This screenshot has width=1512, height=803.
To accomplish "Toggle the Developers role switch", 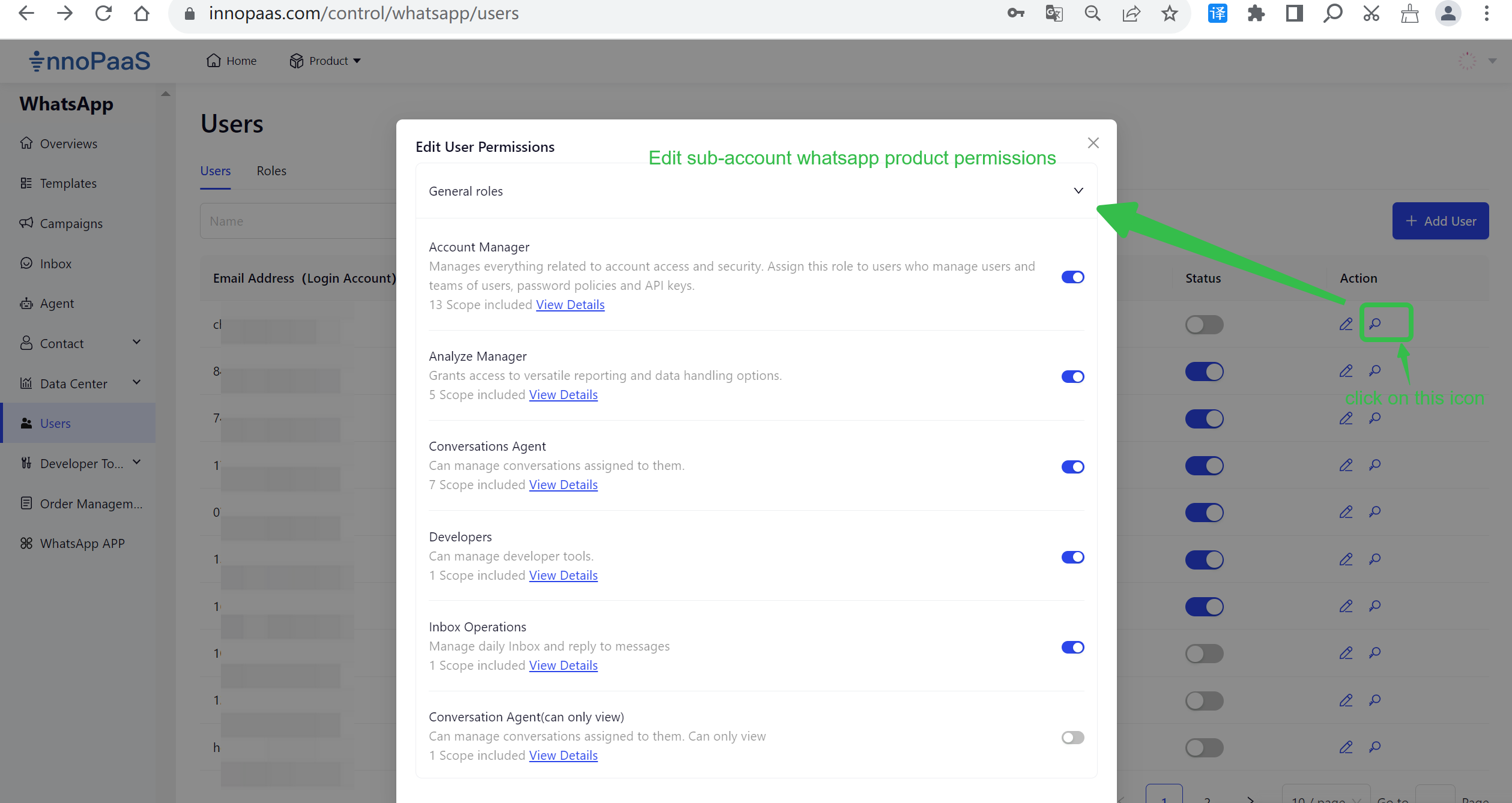I will 1072,557.
